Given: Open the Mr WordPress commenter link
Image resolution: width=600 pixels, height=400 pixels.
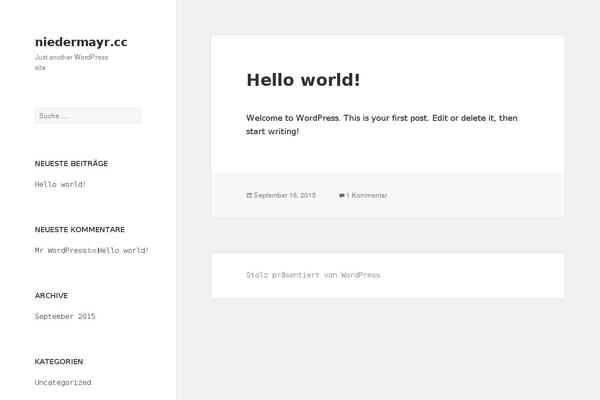Looking at the screenshot, I should click(x=60, y=250).
